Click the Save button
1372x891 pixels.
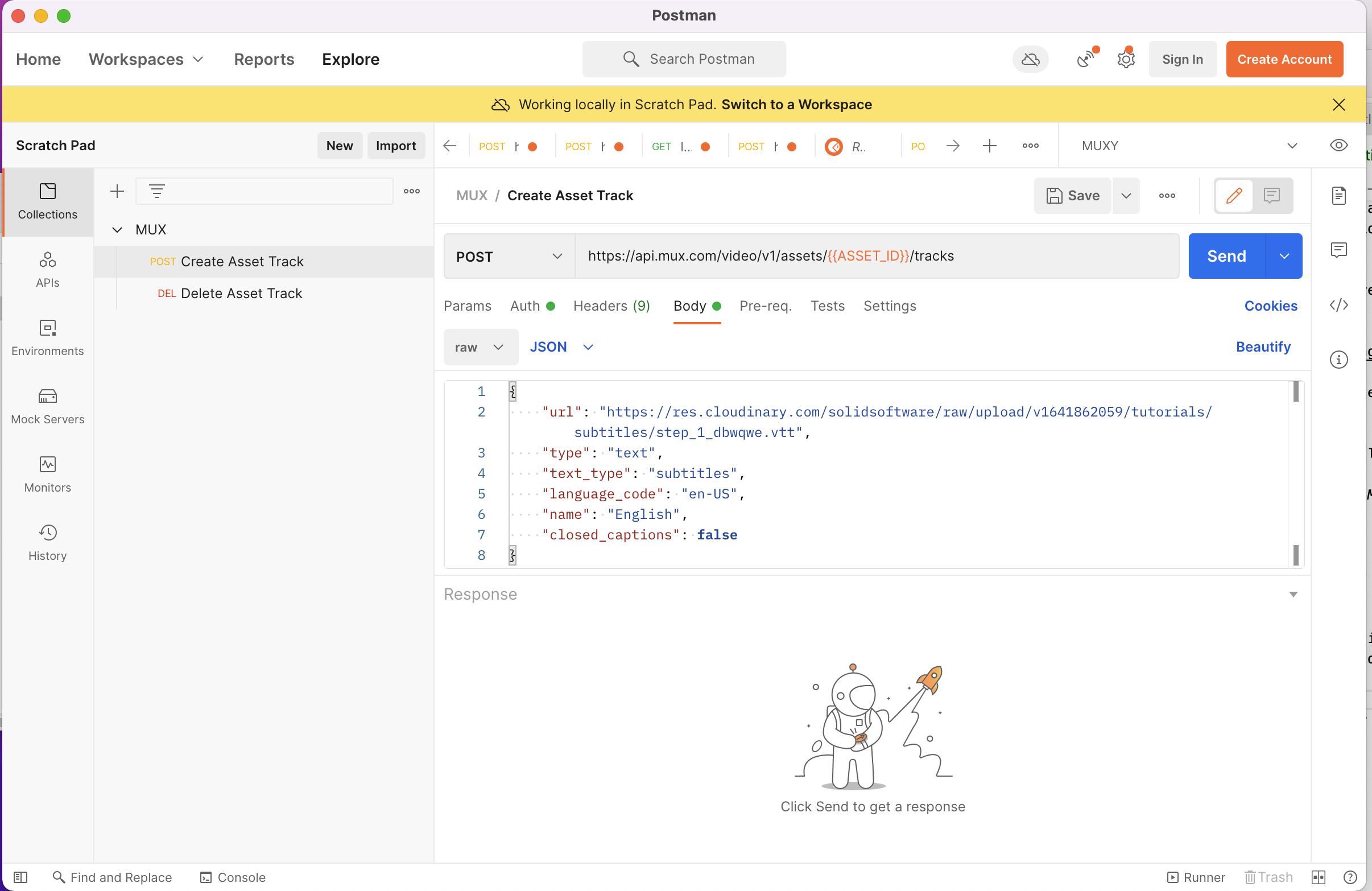[1072, 196]
